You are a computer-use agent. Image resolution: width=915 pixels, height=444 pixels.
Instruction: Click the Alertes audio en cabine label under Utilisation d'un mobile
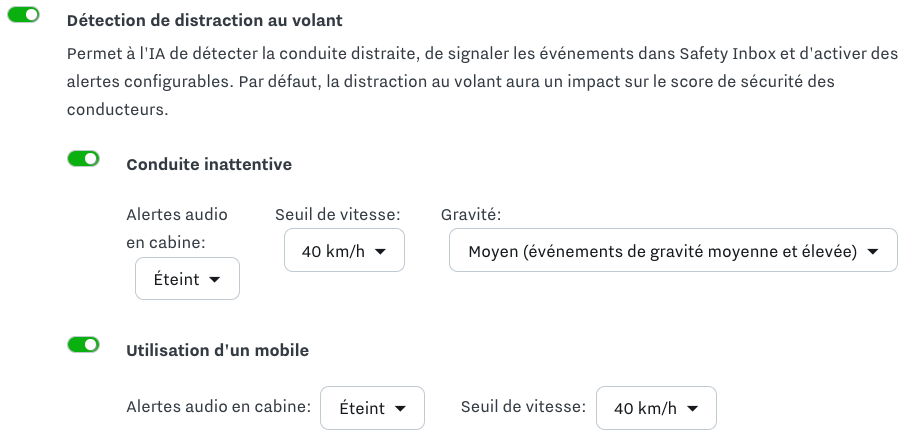(218, 407)
